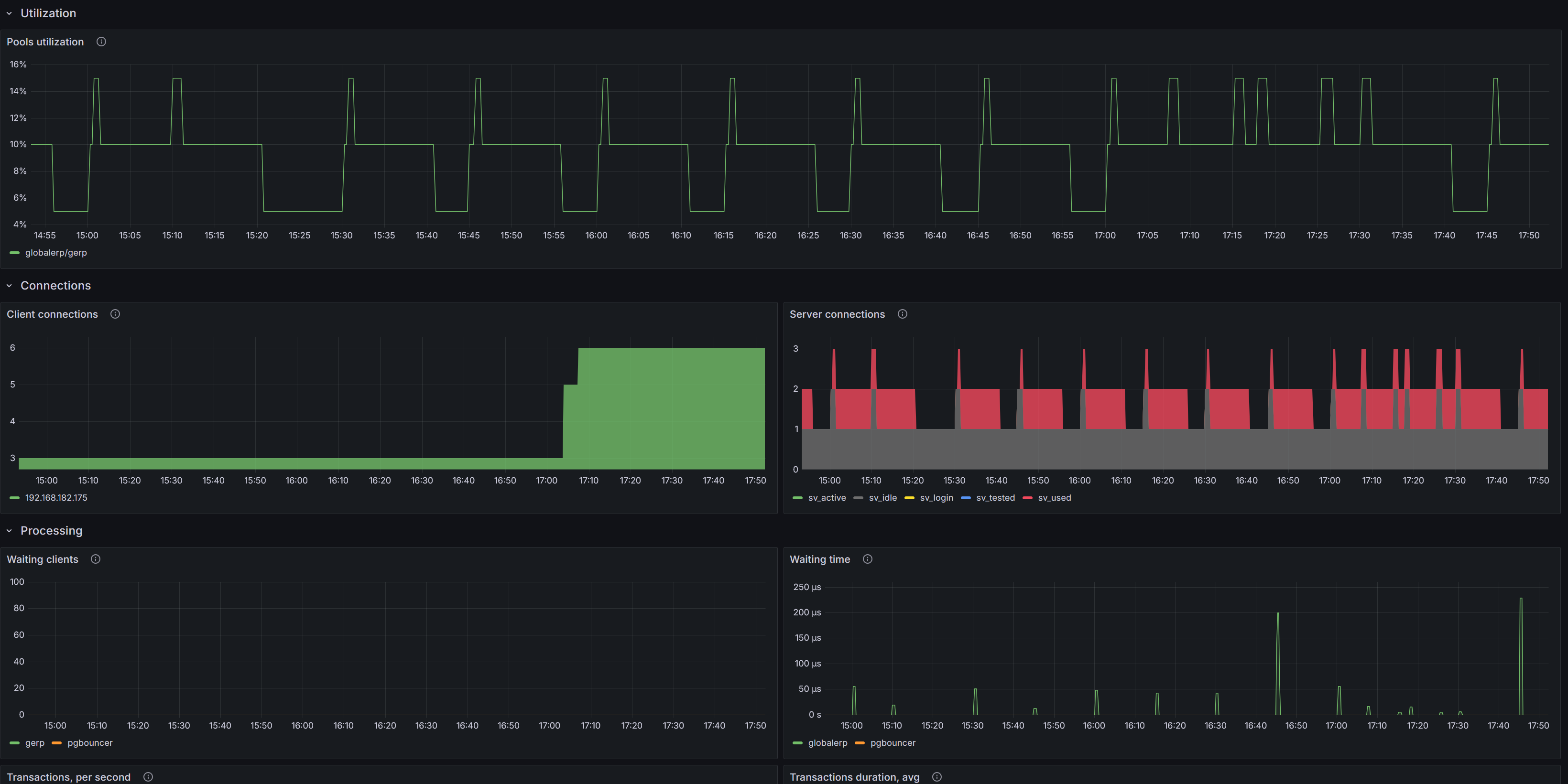This screenshot has width=1568, height=784.
Task: Click the Server connections info icon
Action: coord(902,314)
